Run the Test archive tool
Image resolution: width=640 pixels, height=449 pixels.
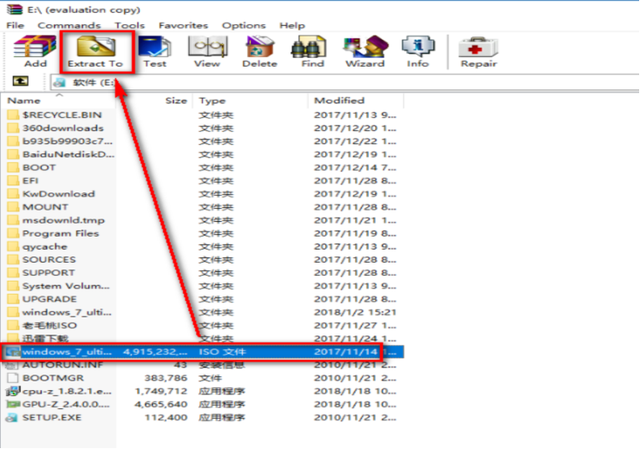[155, 51]
